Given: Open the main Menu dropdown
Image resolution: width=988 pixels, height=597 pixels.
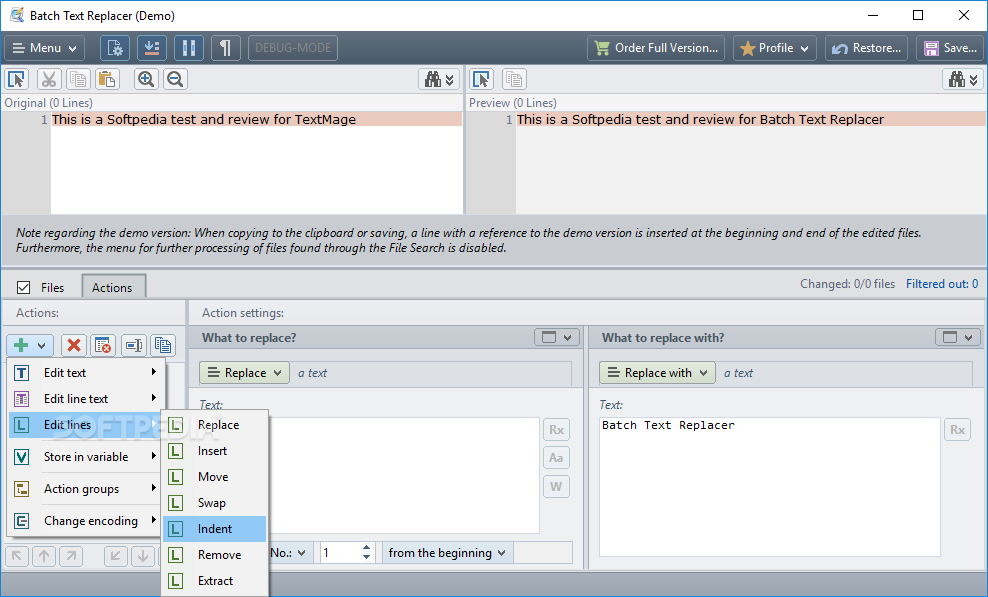Looking at the screenshot, I should click(44, 48).
